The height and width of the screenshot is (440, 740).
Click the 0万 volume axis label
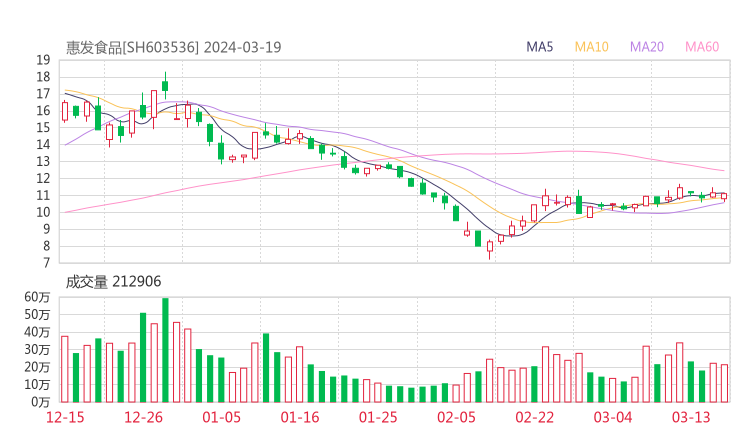(41, 402)
